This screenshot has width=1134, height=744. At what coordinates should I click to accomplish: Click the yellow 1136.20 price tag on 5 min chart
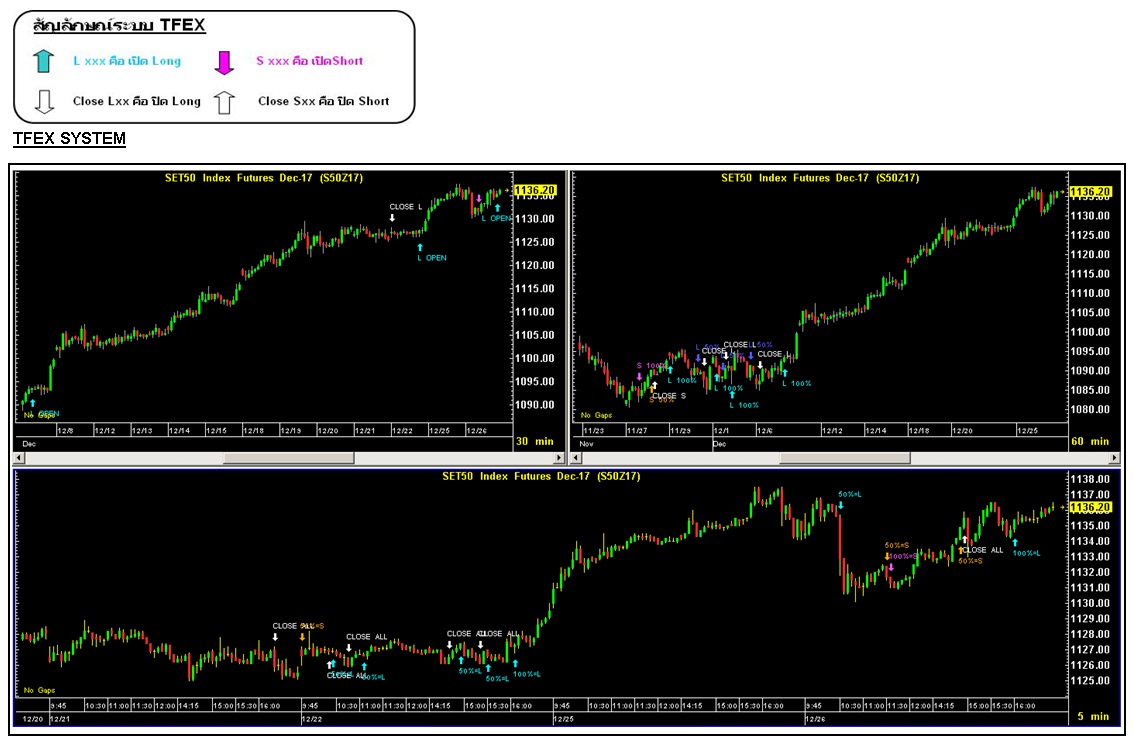coord(1090,508)
